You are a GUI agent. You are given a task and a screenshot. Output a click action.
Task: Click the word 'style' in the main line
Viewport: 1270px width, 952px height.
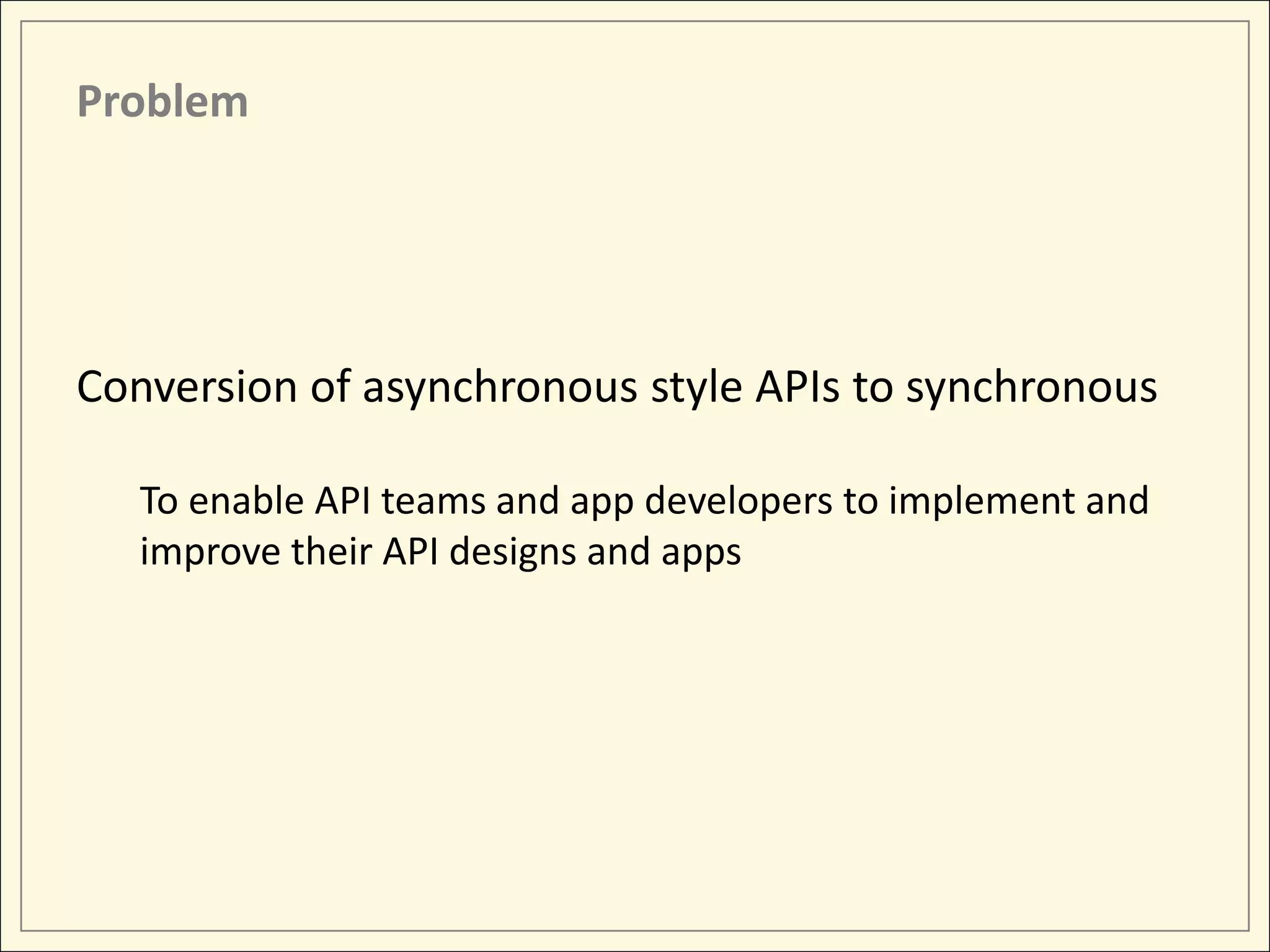pyautogui.click(x=696, y=387)
